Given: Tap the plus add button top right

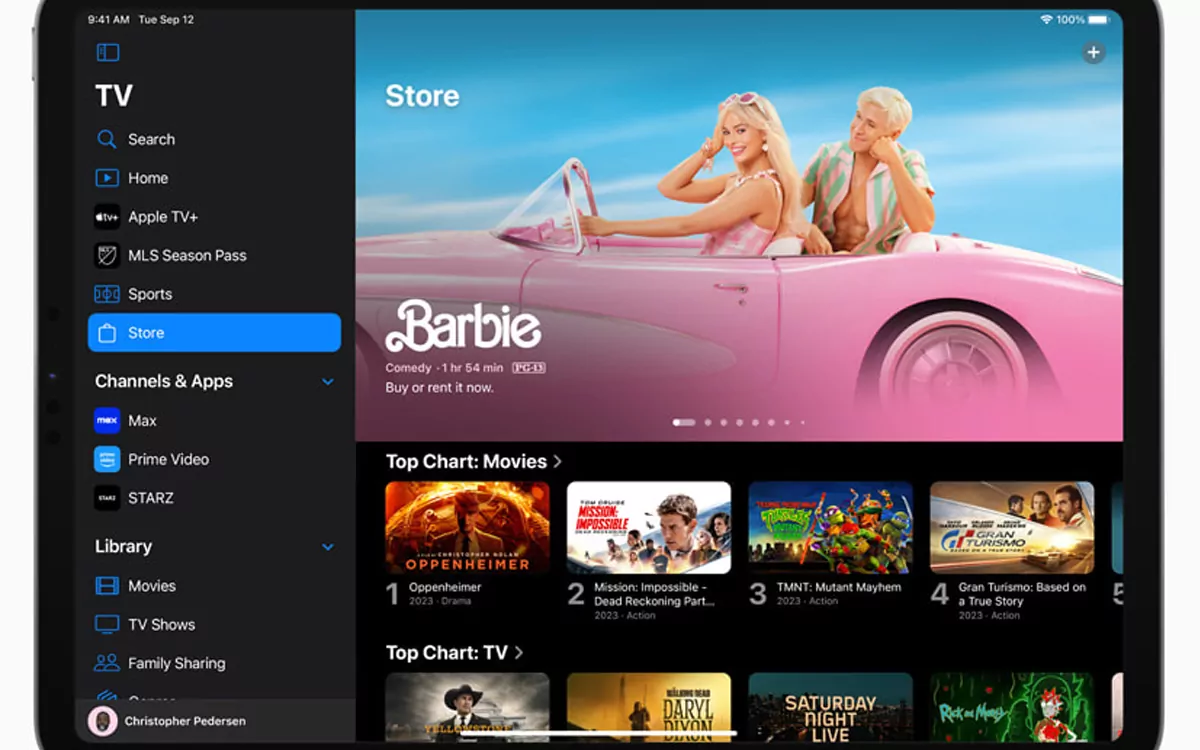Looking at the screenshot, I should pos(1093,53).
